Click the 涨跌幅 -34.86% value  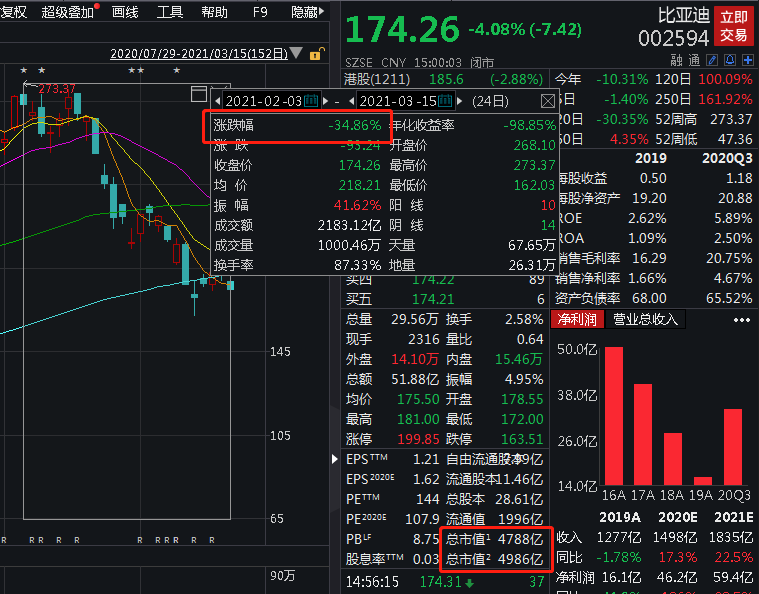(355, 125)
